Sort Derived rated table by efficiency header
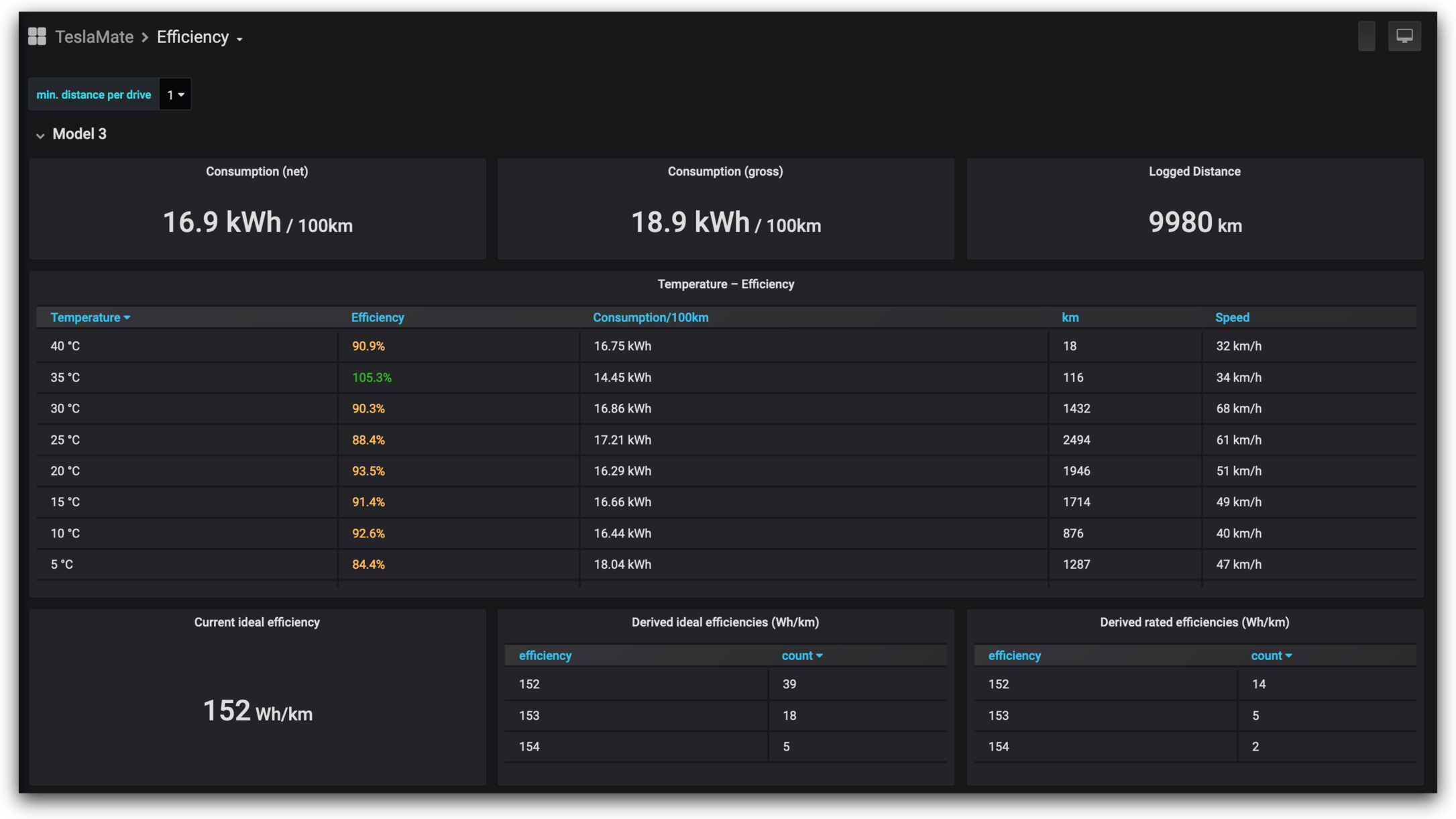This screenshot has height=819, width=1456. pos(1014,656)
